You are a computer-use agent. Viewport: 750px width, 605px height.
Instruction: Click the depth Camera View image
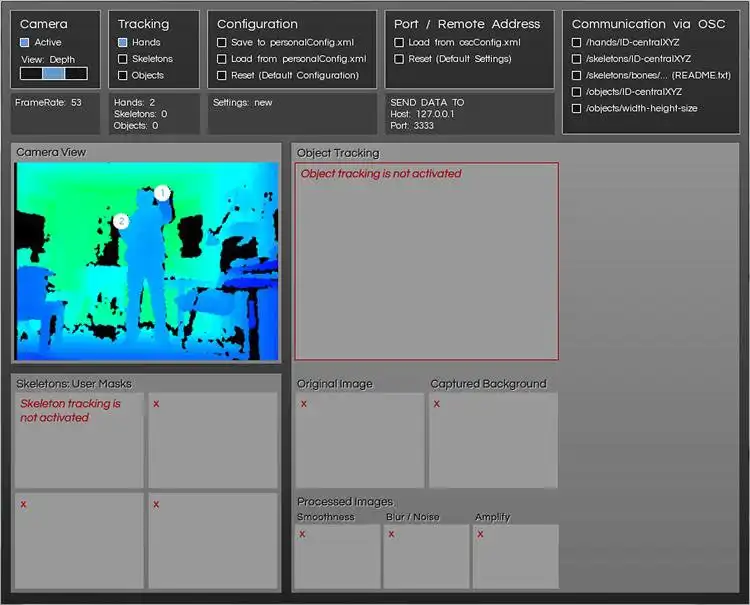pyautogui.click(x=146, y=261)
